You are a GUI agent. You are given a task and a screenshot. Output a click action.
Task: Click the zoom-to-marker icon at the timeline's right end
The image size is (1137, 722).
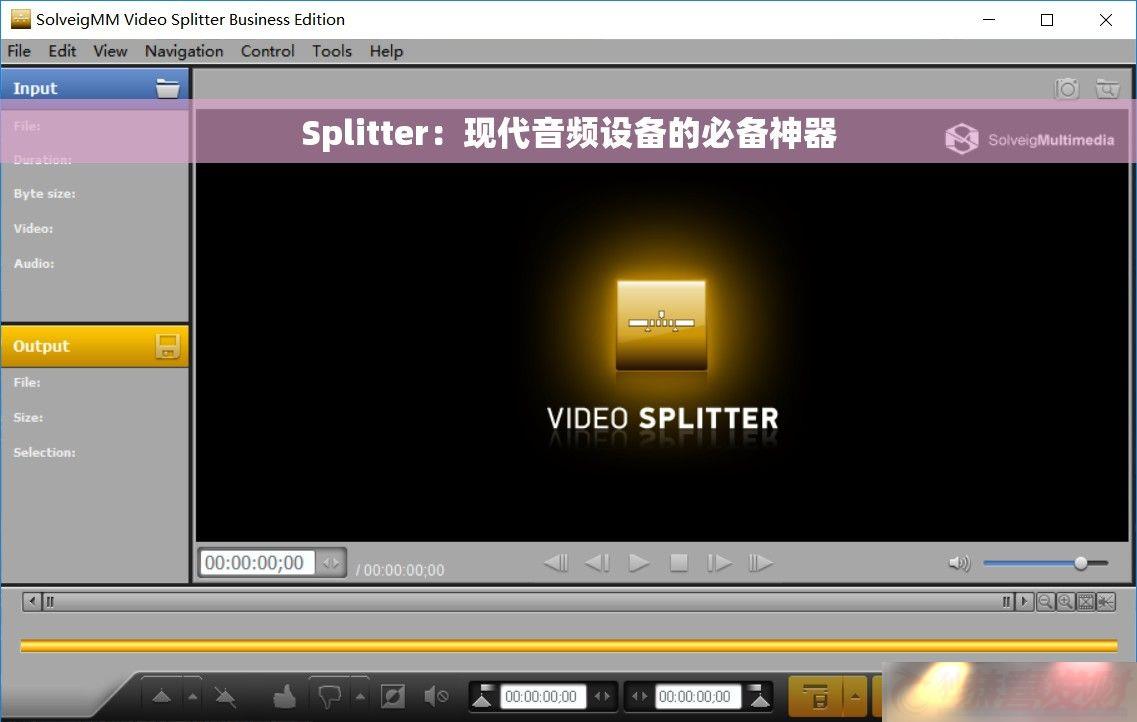tap(1106, 601)
